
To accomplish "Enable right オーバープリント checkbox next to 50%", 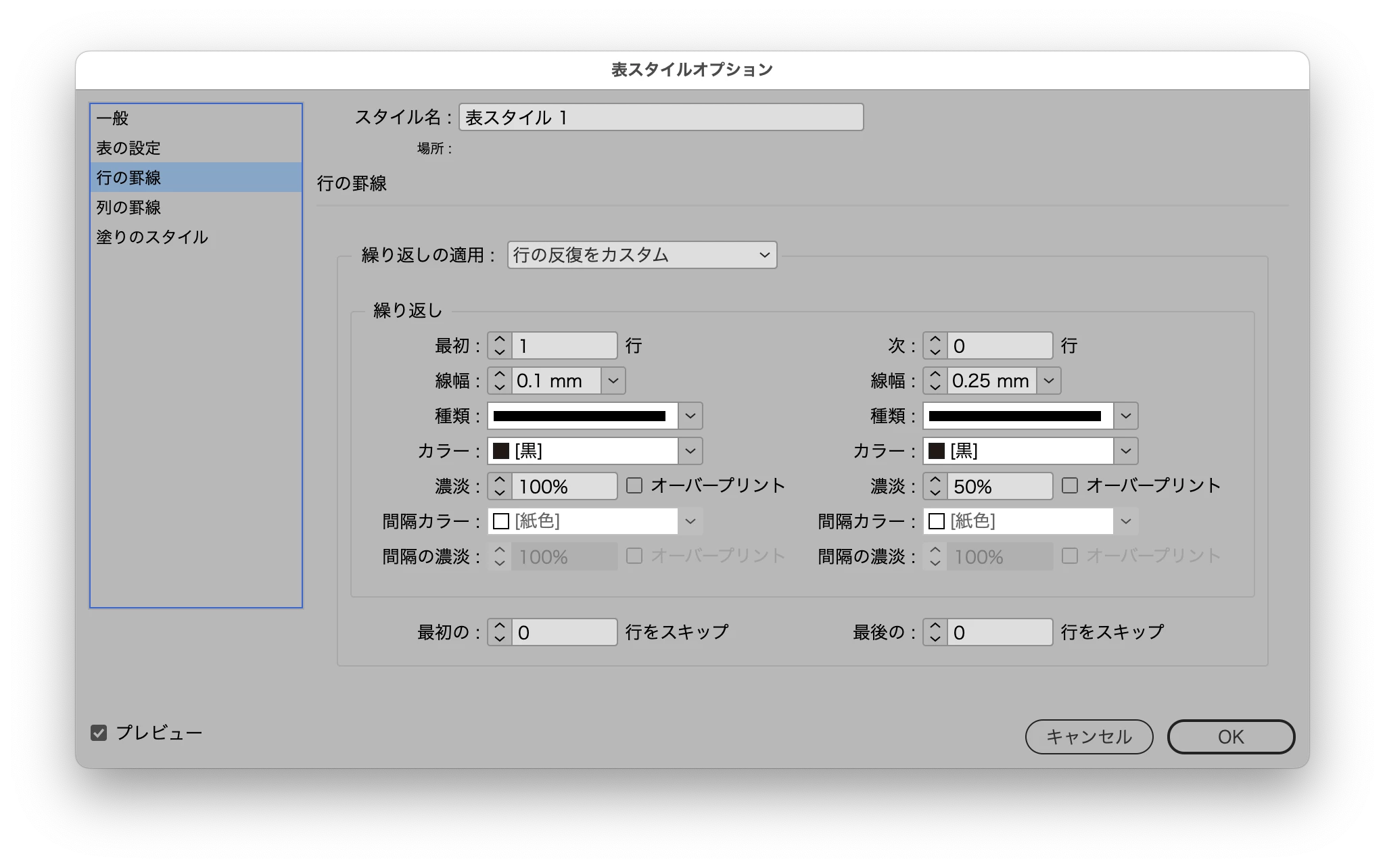I will [1070, 485].
